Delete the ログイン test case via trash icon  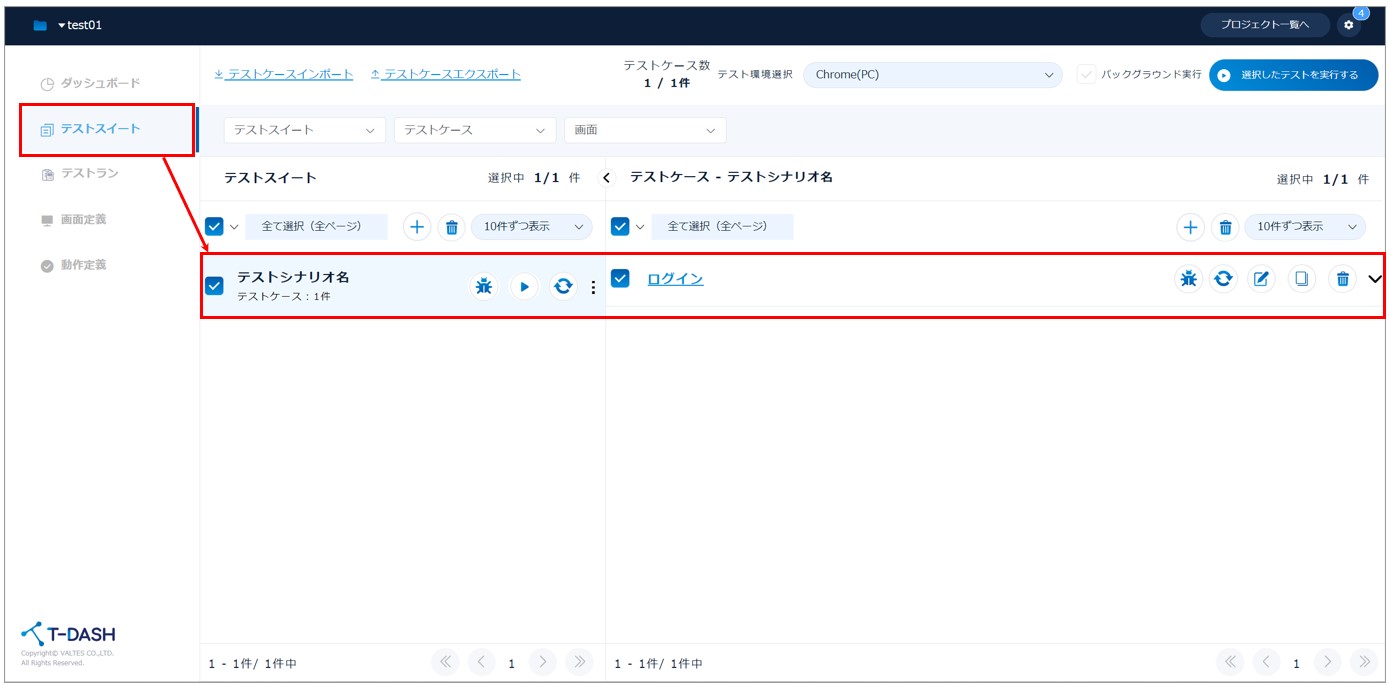(x=1342, y=279)
